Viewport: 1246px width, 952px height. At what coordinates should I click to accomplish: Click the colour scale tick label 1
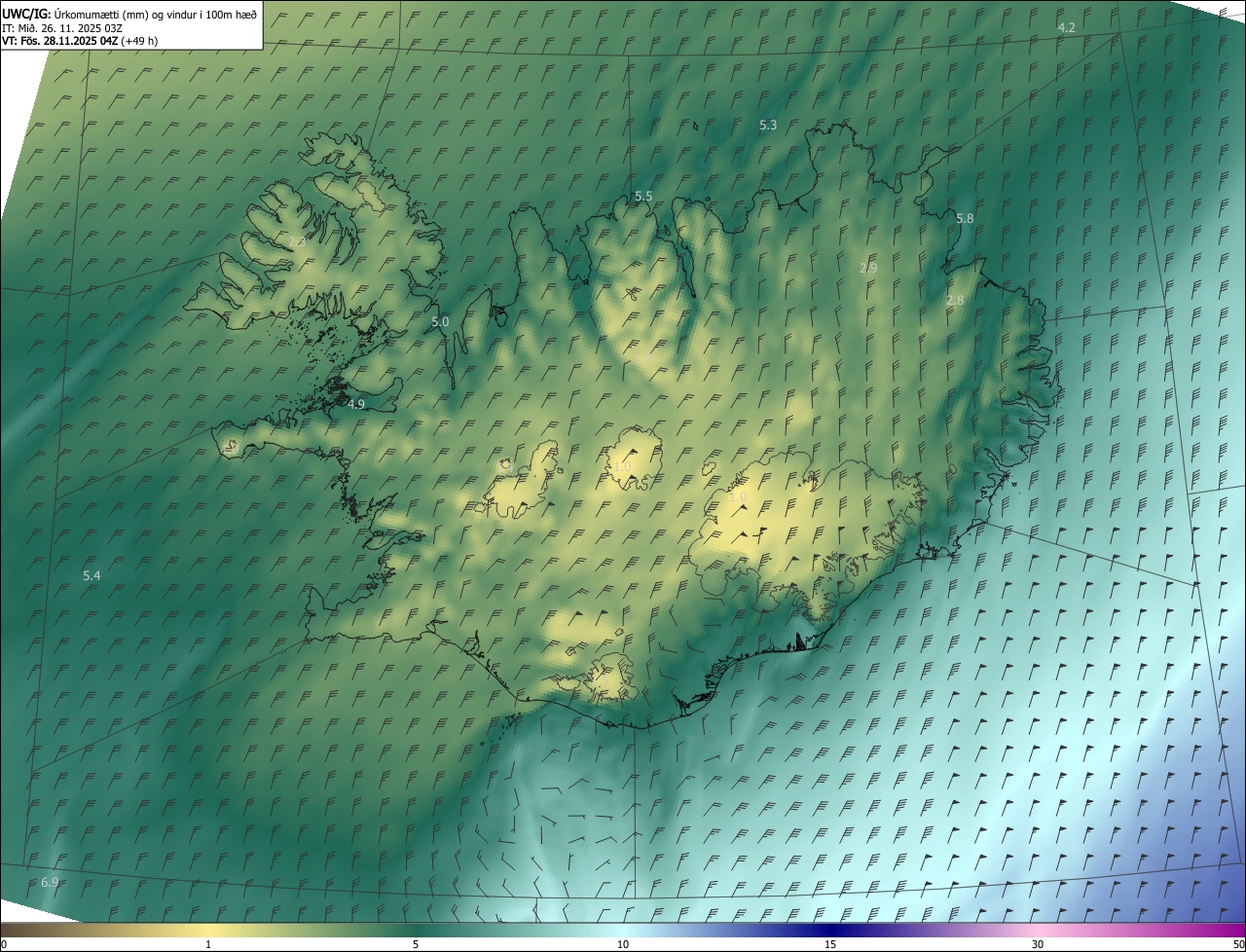(x=208, y=944)
